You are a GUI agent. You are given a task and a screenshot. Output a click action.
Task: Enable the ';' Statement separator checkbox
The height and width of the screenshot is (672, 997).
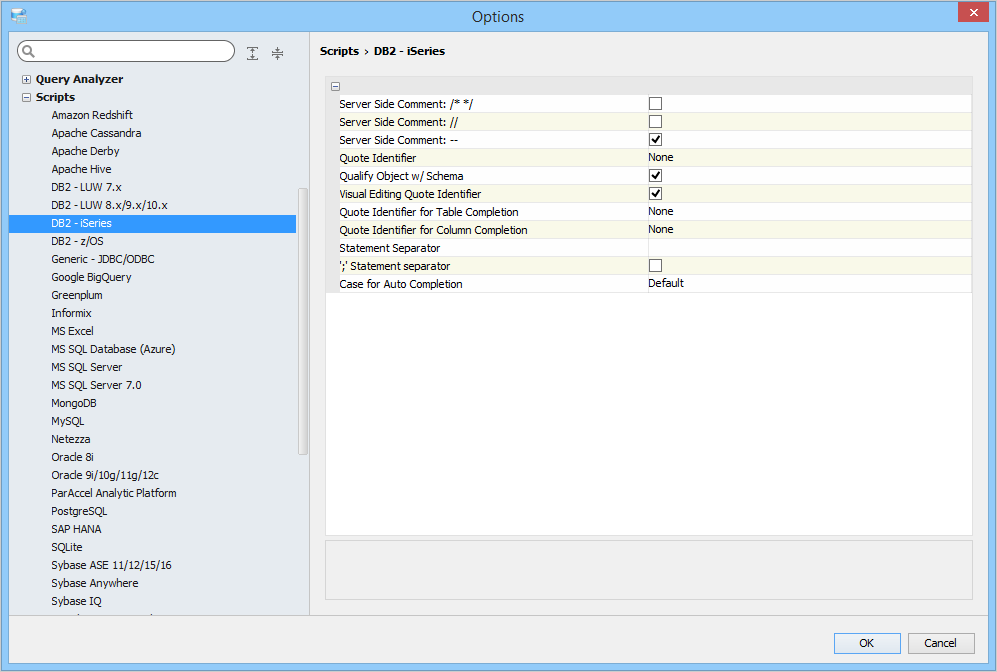655,266
